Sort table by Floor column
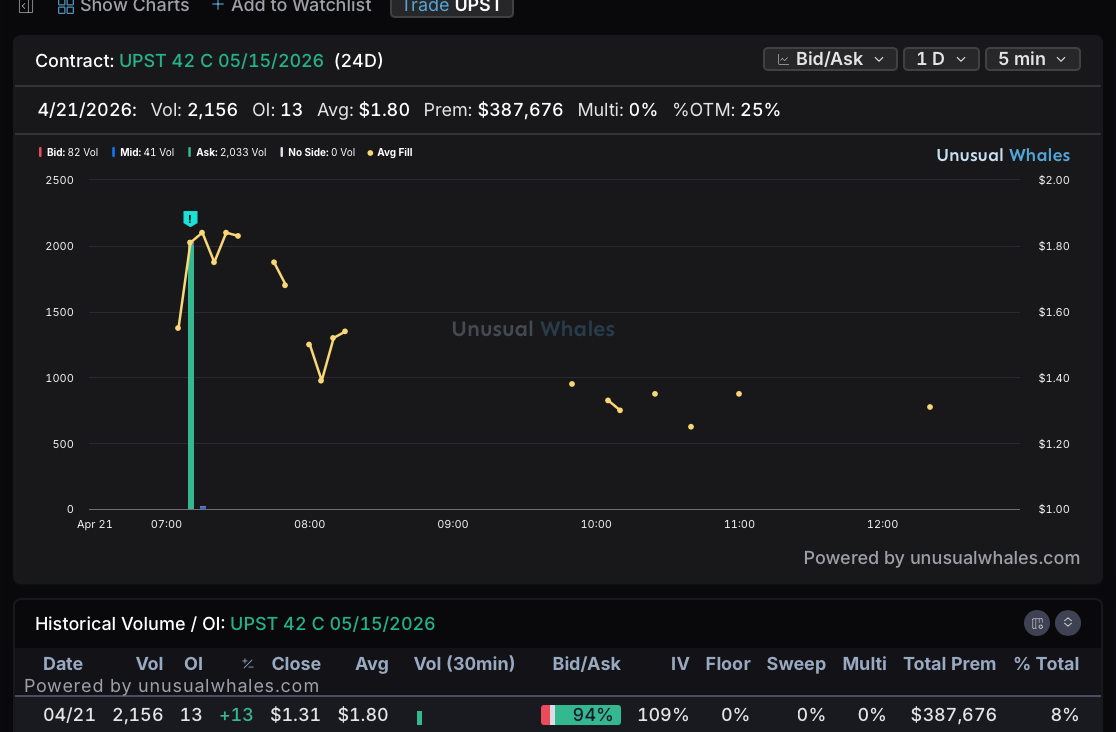 728,664
